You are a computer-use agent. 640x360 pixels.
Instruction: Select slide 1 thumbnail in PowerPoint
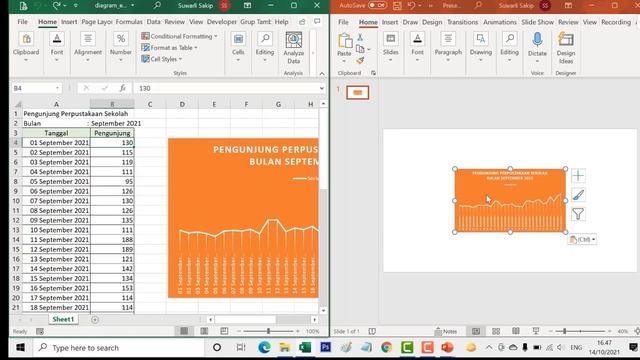[358, 93]
